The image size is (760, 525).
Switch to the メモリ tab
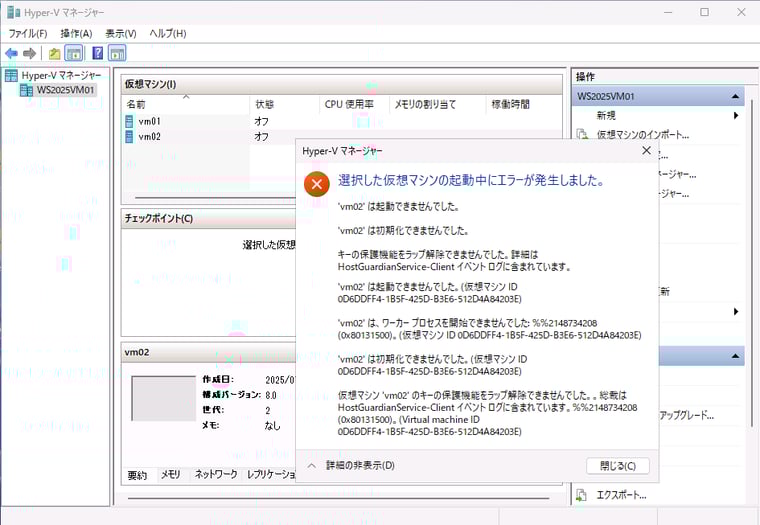pyautogui.click(x=171, y=475)
